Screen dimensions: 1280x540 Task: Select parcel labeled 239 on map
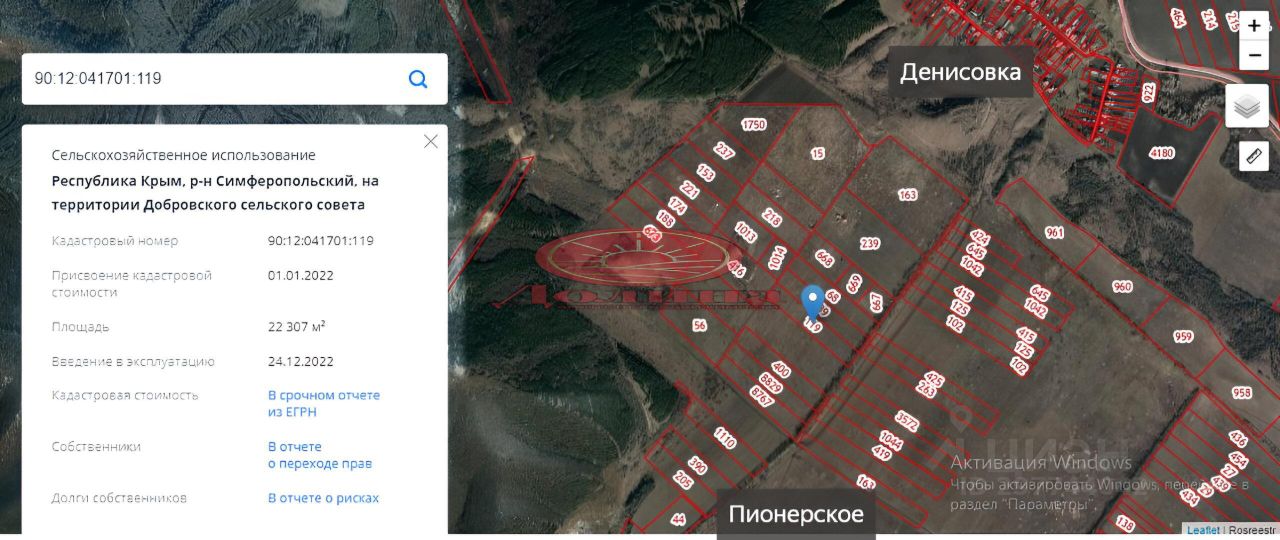coord(869,244)
